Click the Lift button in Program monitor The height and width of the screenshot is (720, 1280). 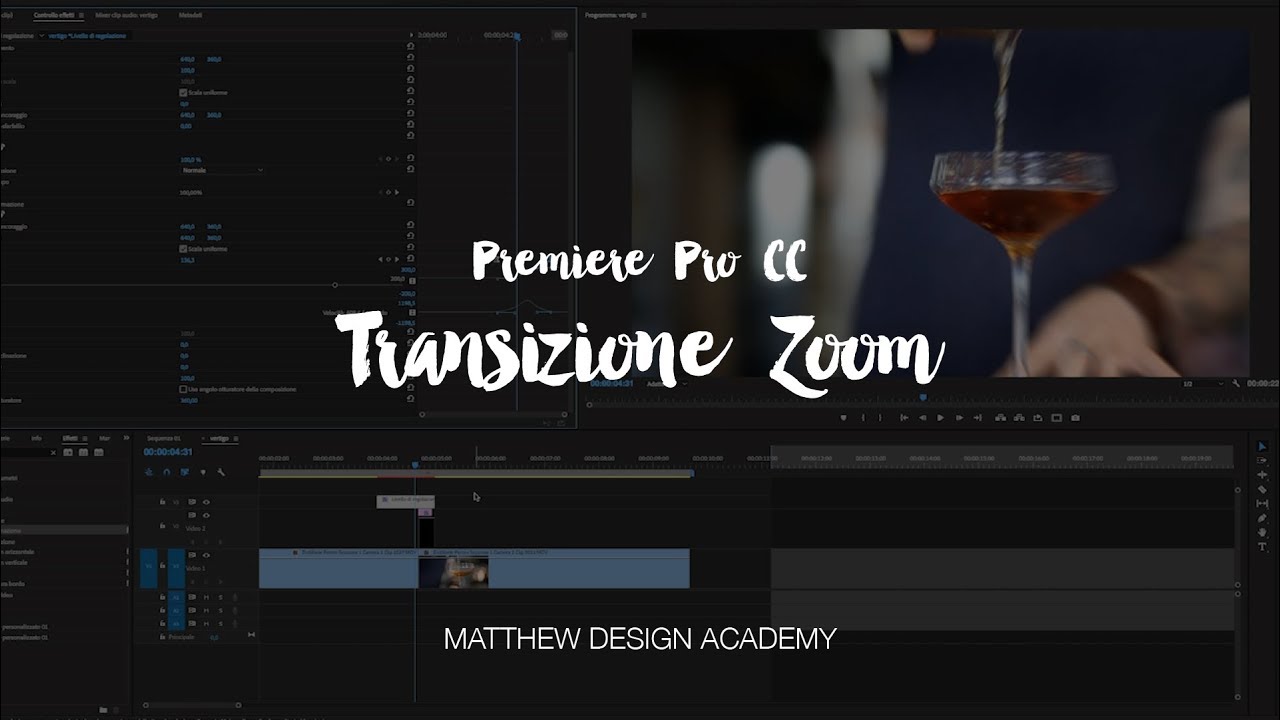click(1001, 418)
